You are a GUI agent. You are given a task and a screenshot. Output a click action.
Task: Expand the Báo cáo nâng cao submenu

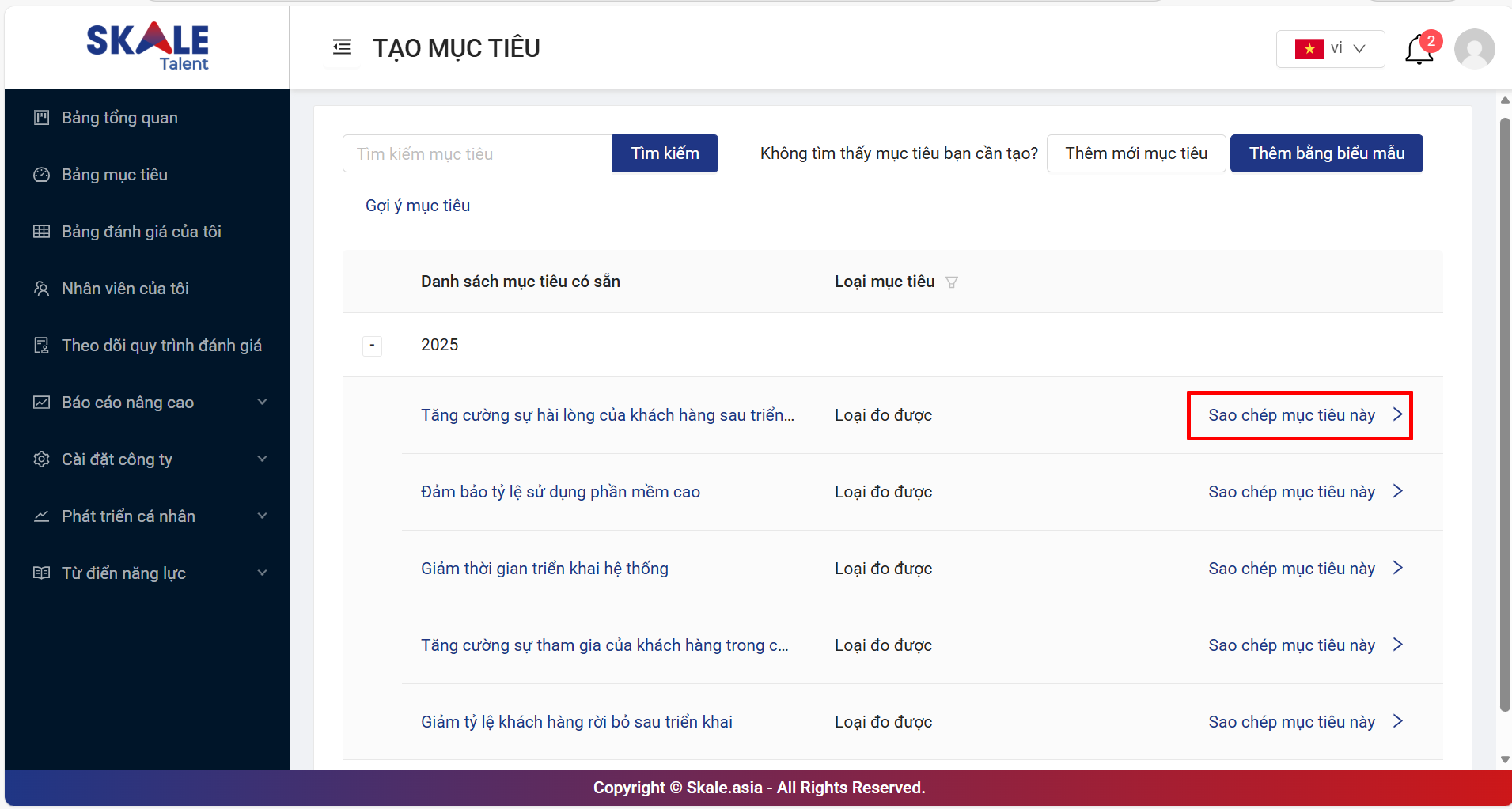click(x=262, y=403)
